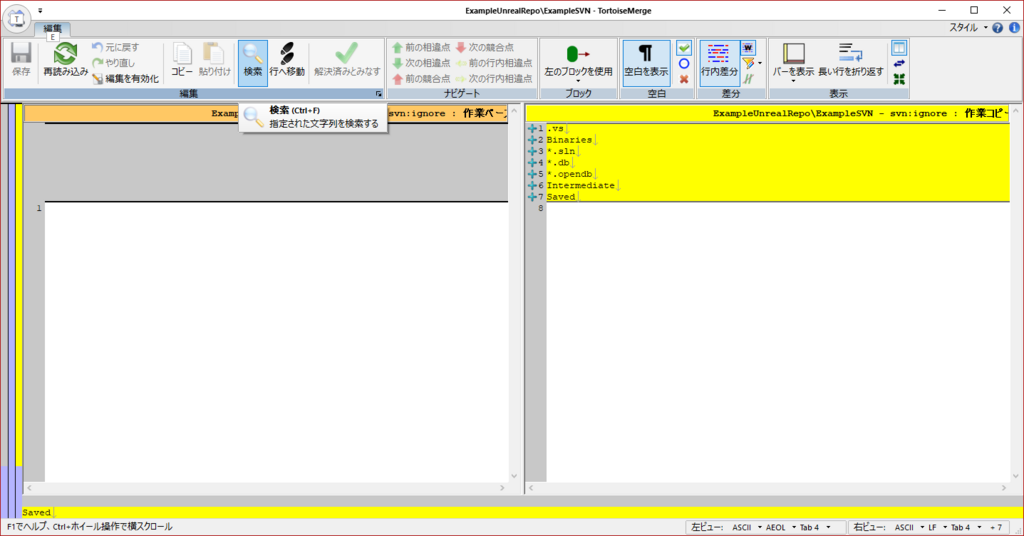Open the 編集 ribbon tab
The image size is (1024, 536).
(52, 28)
